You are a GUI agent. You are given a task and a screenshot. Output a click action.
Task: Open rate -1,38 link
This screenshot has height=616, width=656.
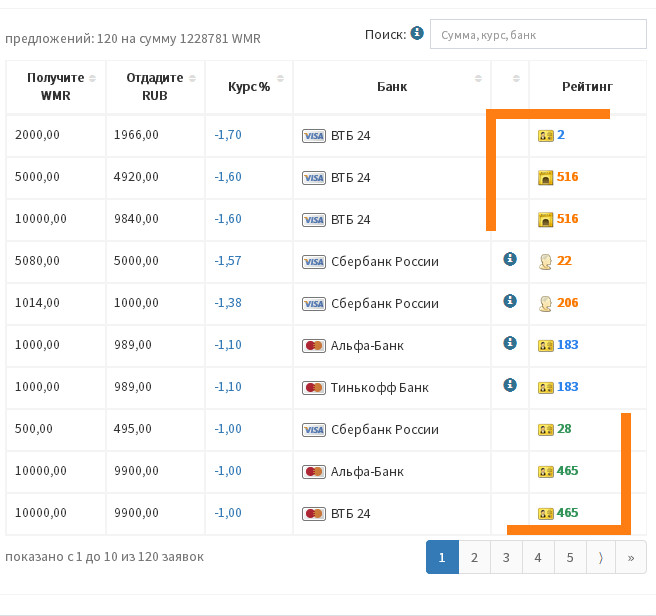[228, 303]
